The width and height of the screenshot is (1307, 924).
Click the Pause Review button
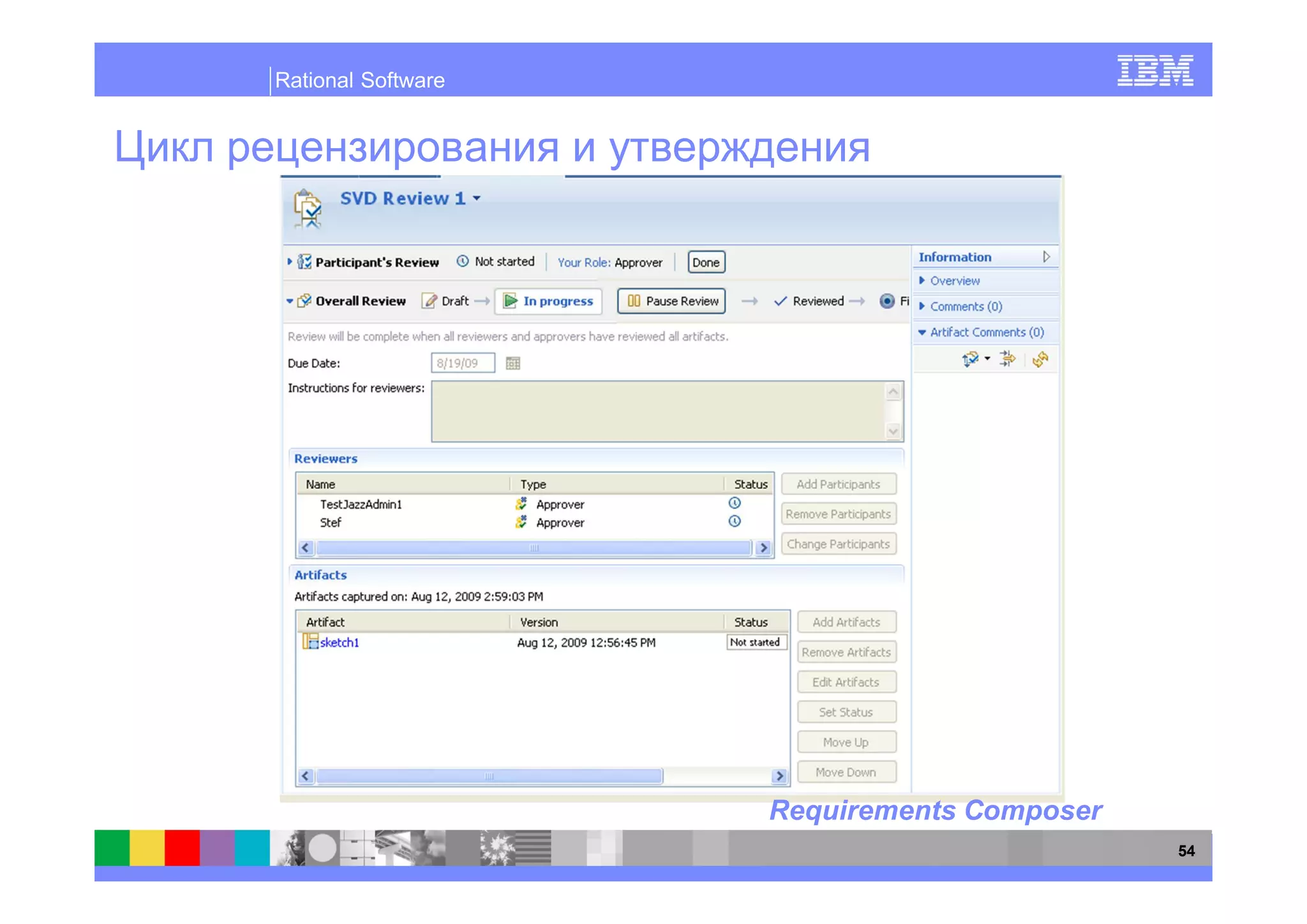click(671, 301)
